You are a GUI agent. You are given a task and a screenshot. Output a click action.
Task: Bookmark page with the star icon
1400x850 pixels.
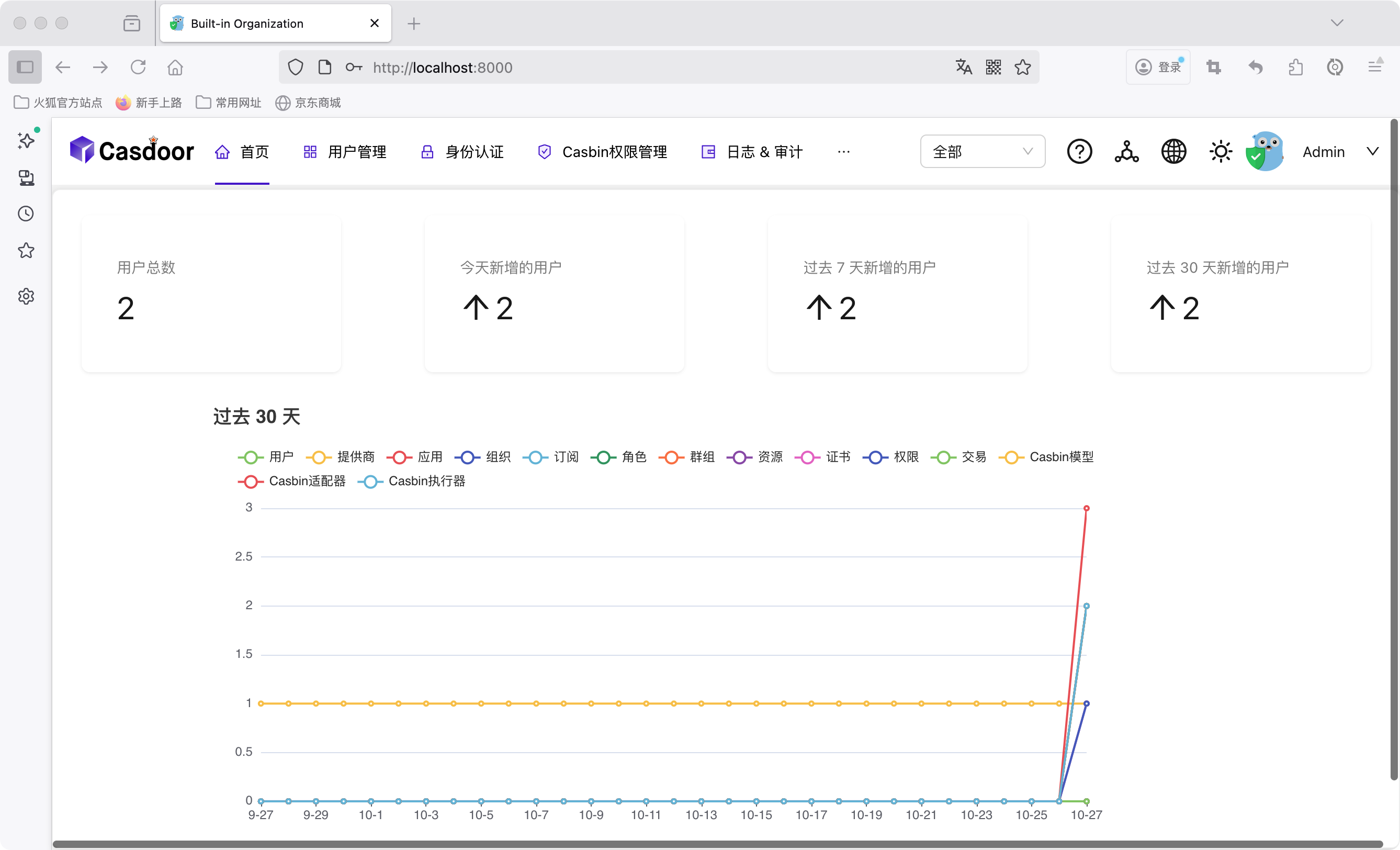tap(1023, 68)
